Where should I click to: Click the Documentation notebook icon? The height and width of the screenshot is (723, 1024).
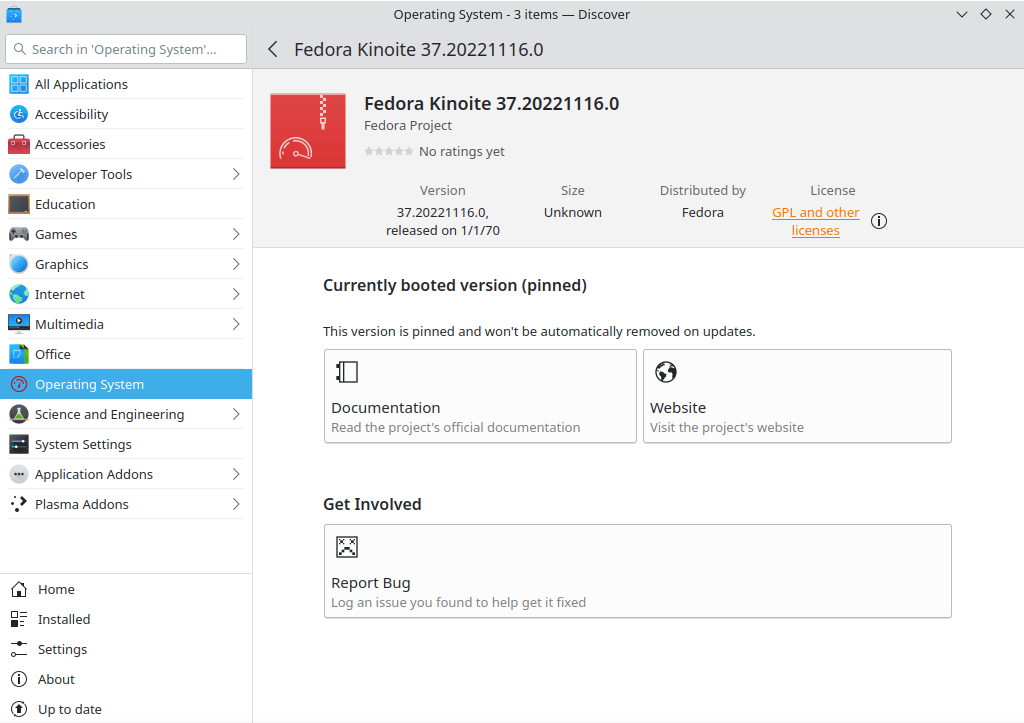point(347,372)
